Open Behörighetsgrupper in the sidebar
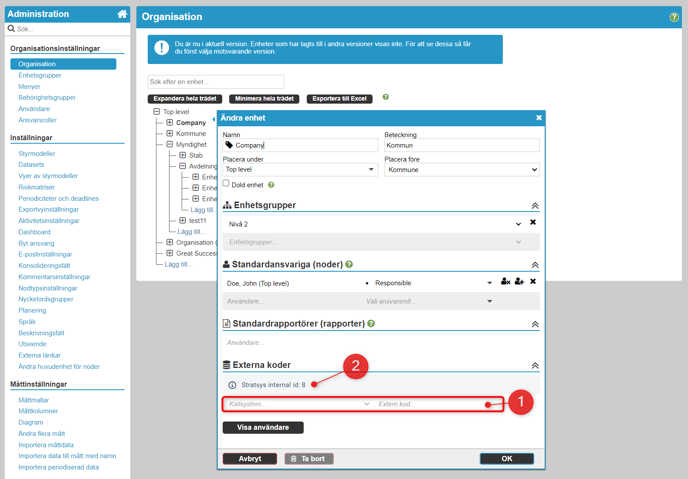688x479 pixels. click(x=47, y=98)
